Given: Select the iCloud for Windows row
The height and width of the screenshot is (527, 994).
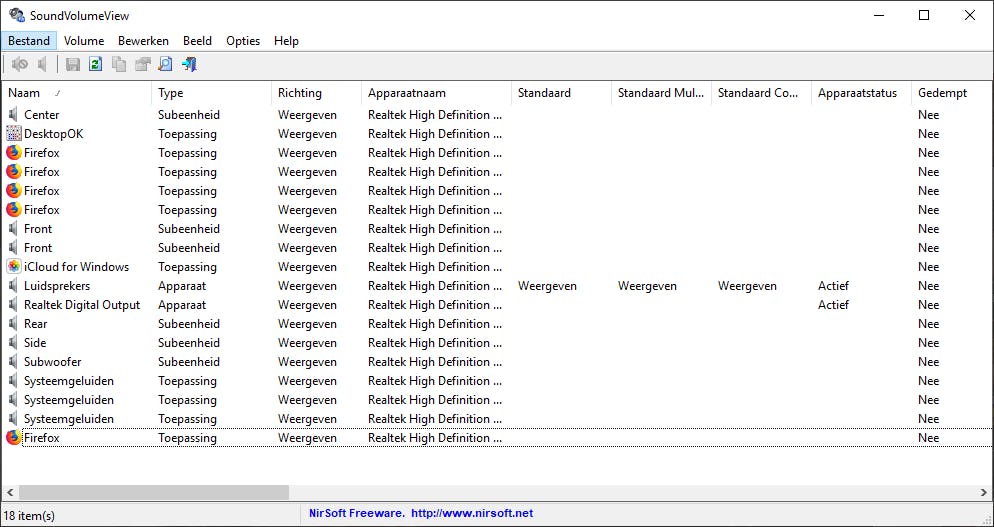Looking at the screenshot, I should (497, 267).
